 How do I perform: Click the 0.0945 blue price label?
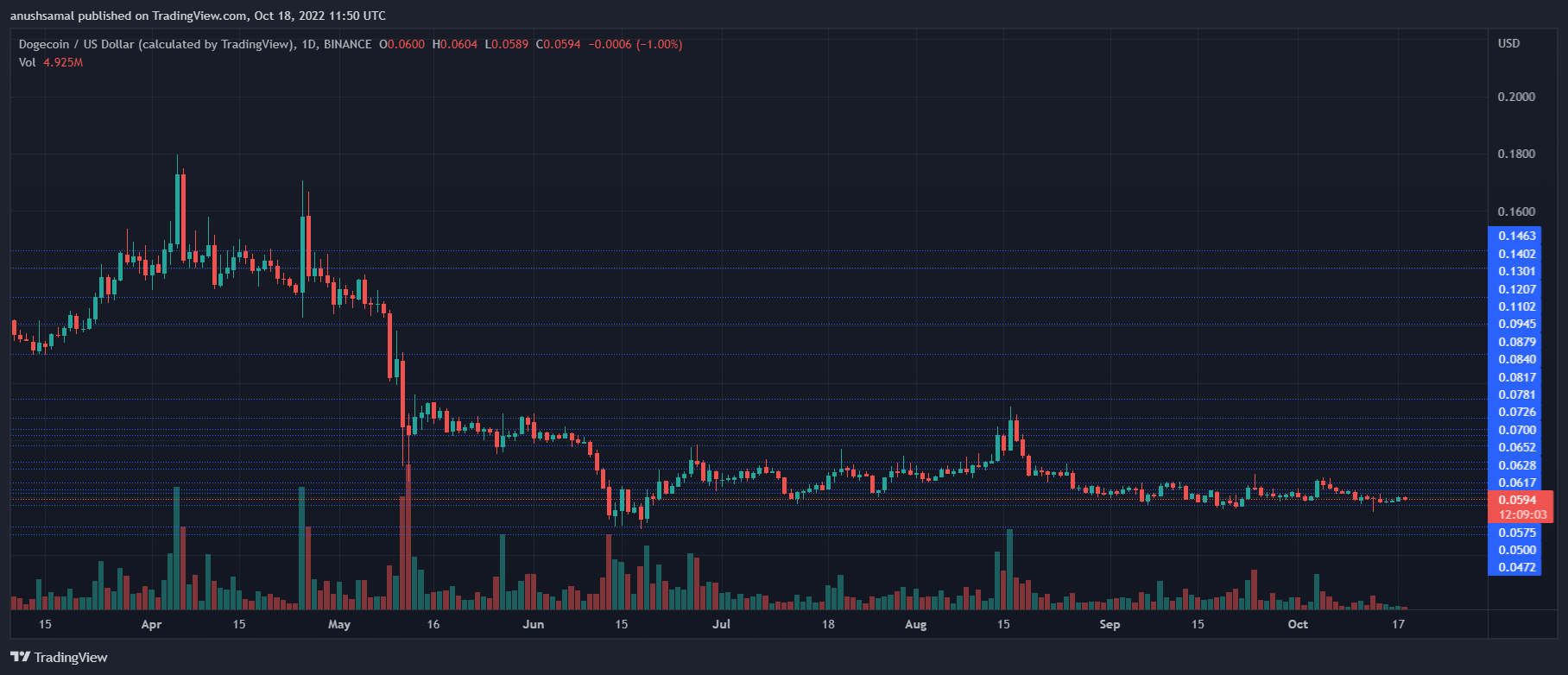(x=1517, y=324)
